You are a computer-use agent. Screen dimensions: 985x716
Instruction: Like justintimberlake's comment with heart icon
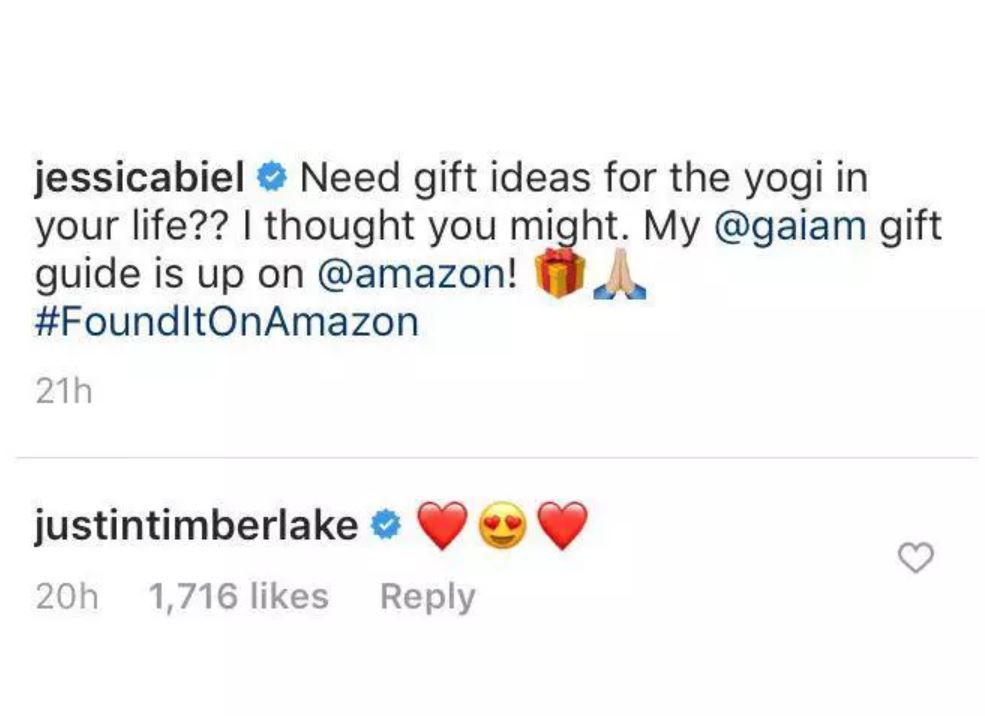coord(916,558)
